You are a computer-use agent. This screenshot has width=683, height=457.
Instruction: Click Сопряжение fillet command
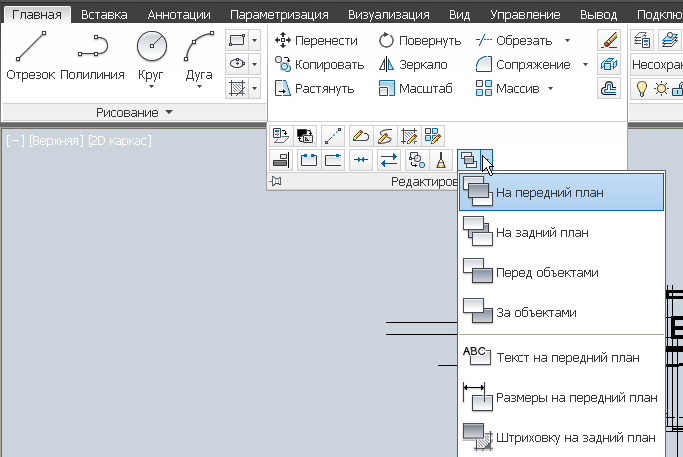coord(523,64)
